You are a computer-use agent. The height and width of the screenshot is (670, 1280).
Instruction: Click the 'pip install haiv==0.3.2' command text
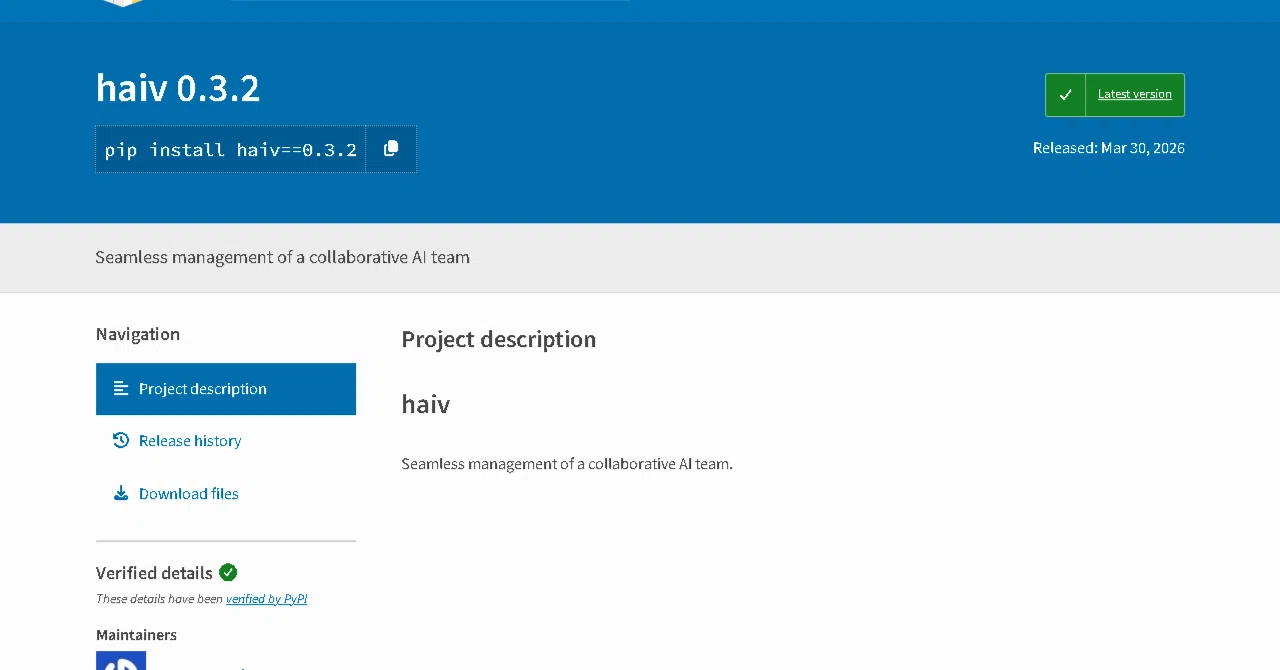pyautogui.click(x=231, y=150)
